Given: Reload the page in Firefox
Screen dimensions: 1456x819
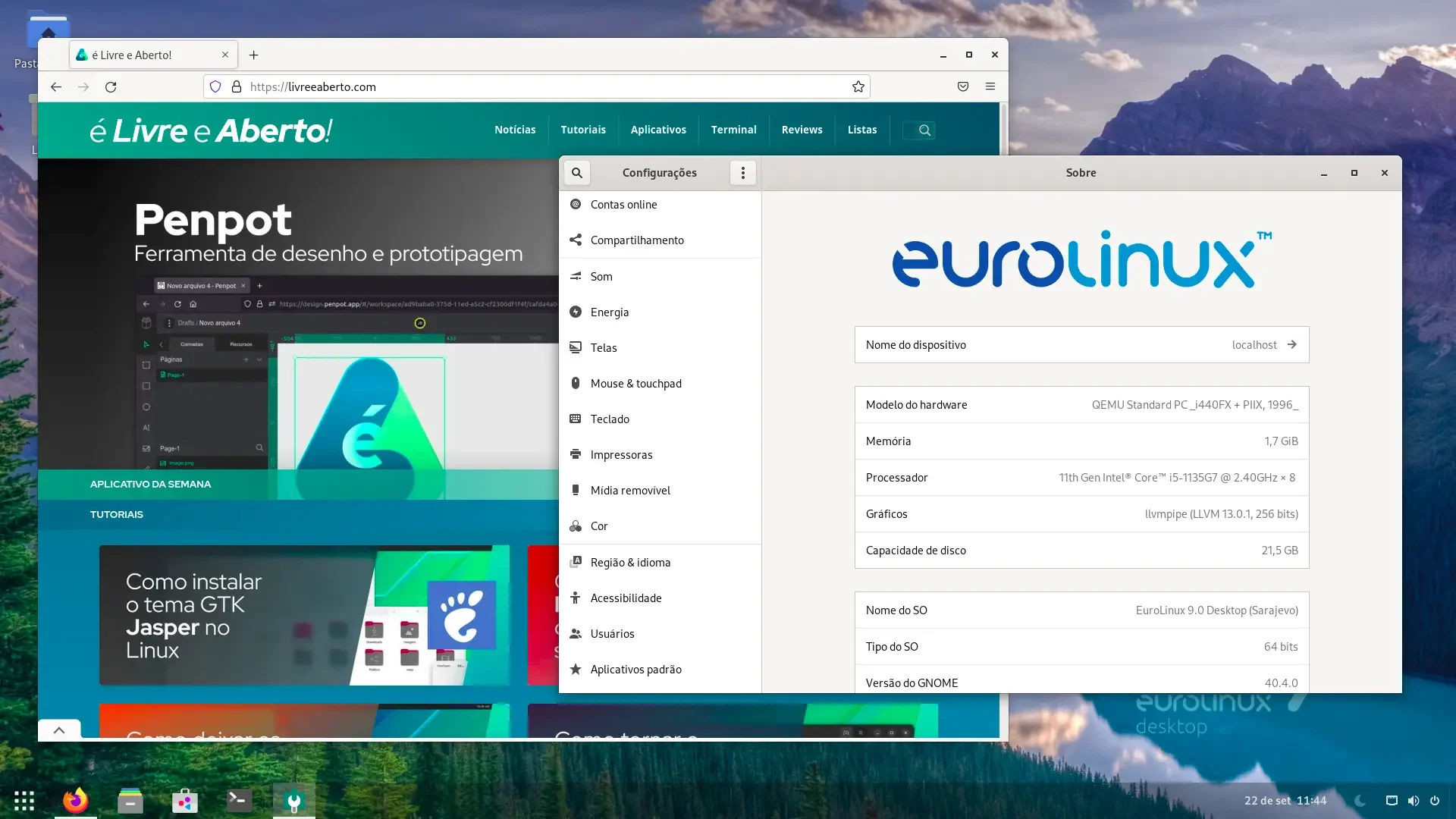Looking at the screenshot, I should click(111, 87).
